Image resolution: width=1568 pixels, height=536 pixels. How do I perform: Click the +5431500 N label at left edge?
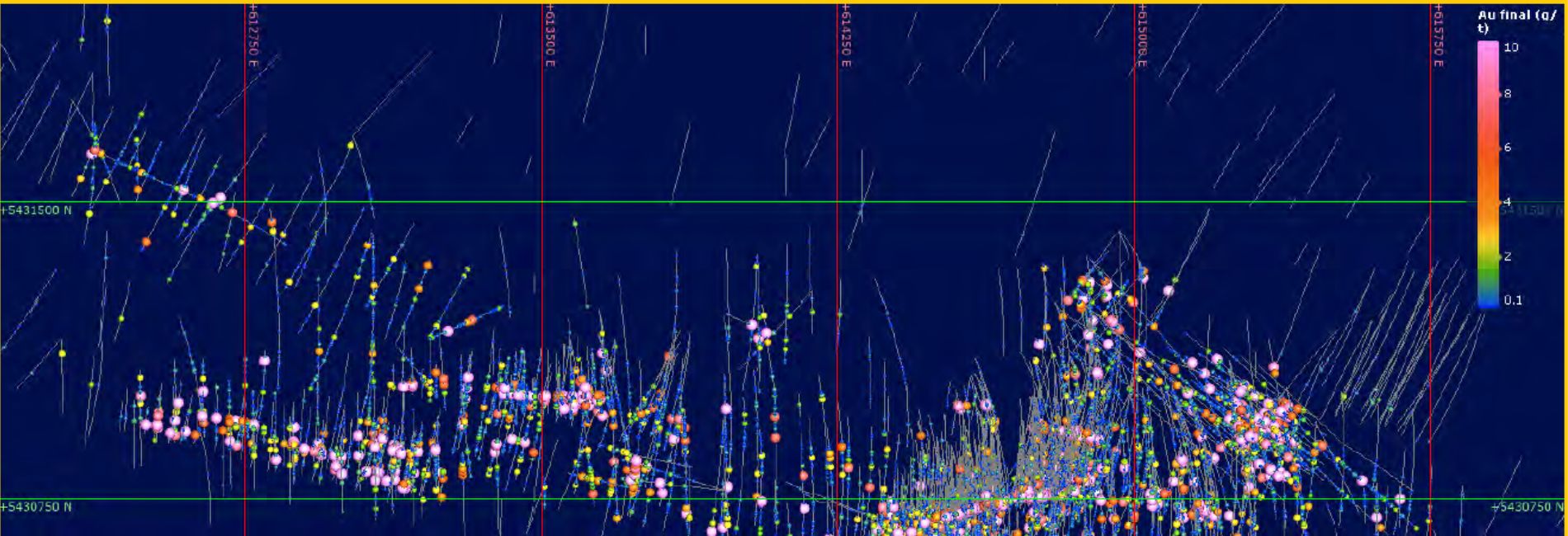point(36,210)
